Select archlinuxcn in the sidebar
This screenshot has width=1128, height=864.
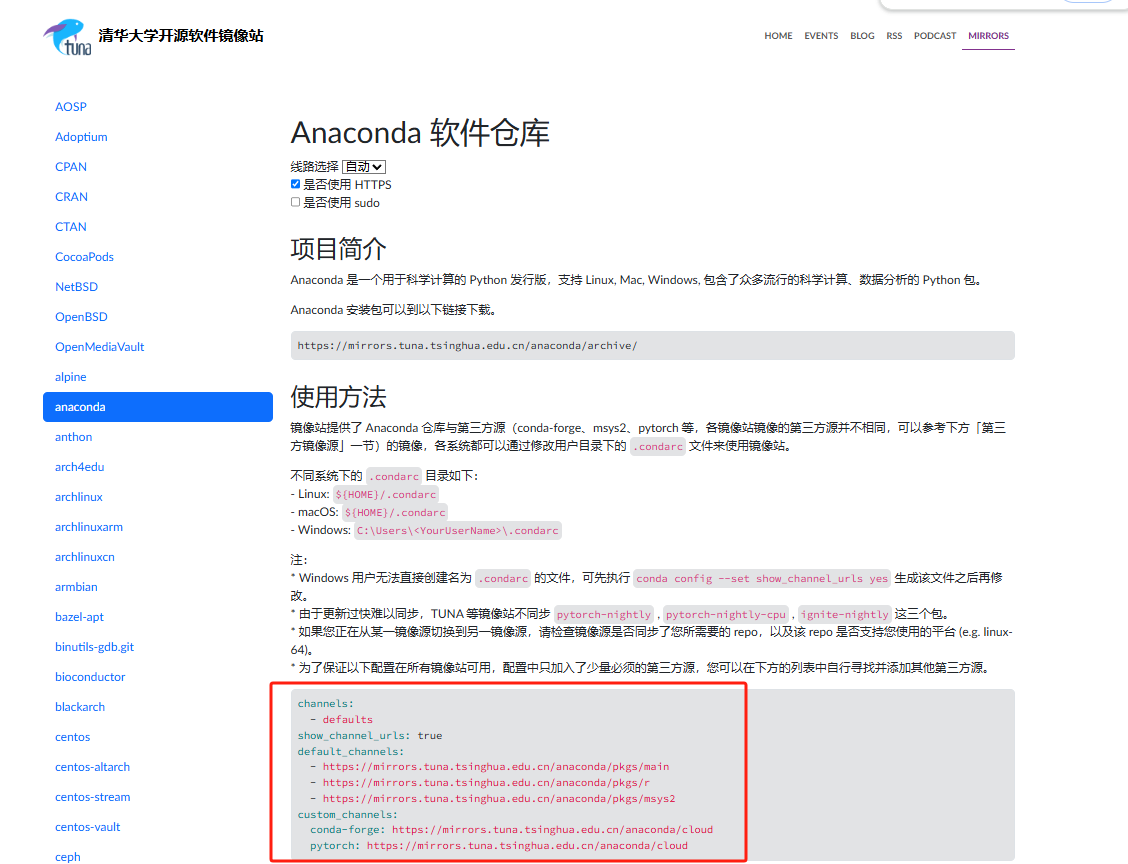[84, 558]
